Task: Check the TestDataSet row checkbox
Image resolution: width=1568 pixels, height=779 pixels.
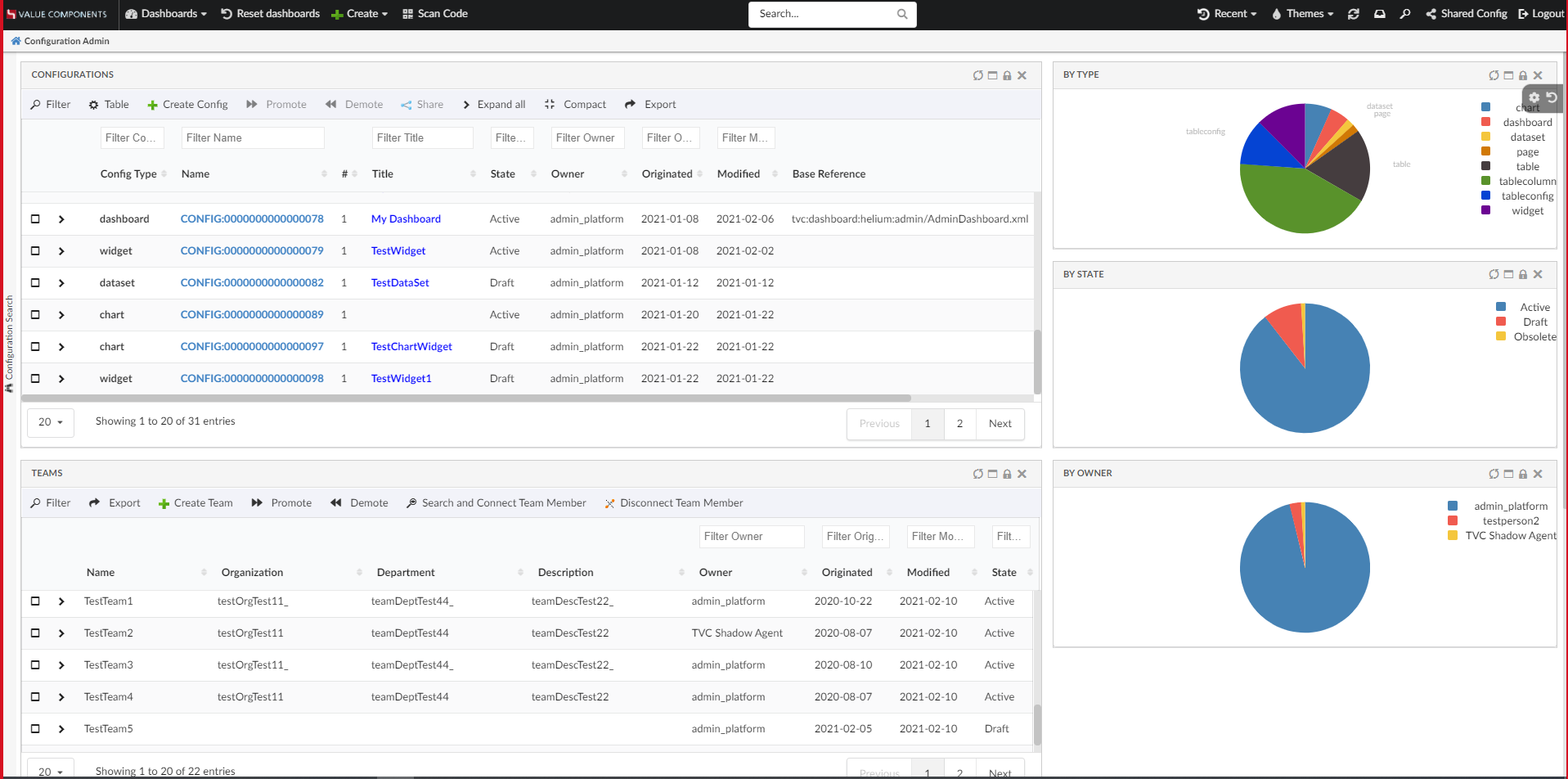Action: (x=35, y=283)
